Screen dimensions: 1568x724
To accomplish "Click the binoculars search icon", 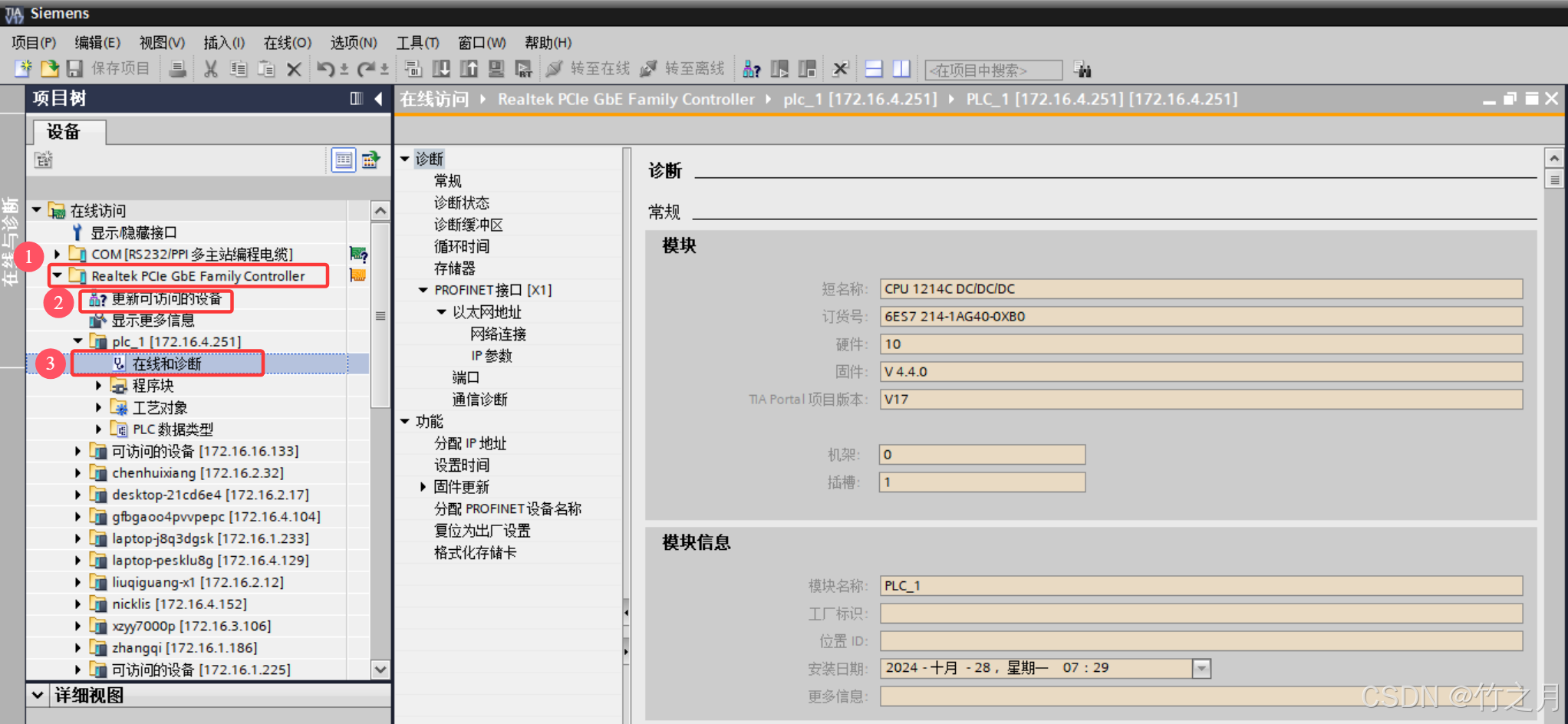I will (1082, 70).
